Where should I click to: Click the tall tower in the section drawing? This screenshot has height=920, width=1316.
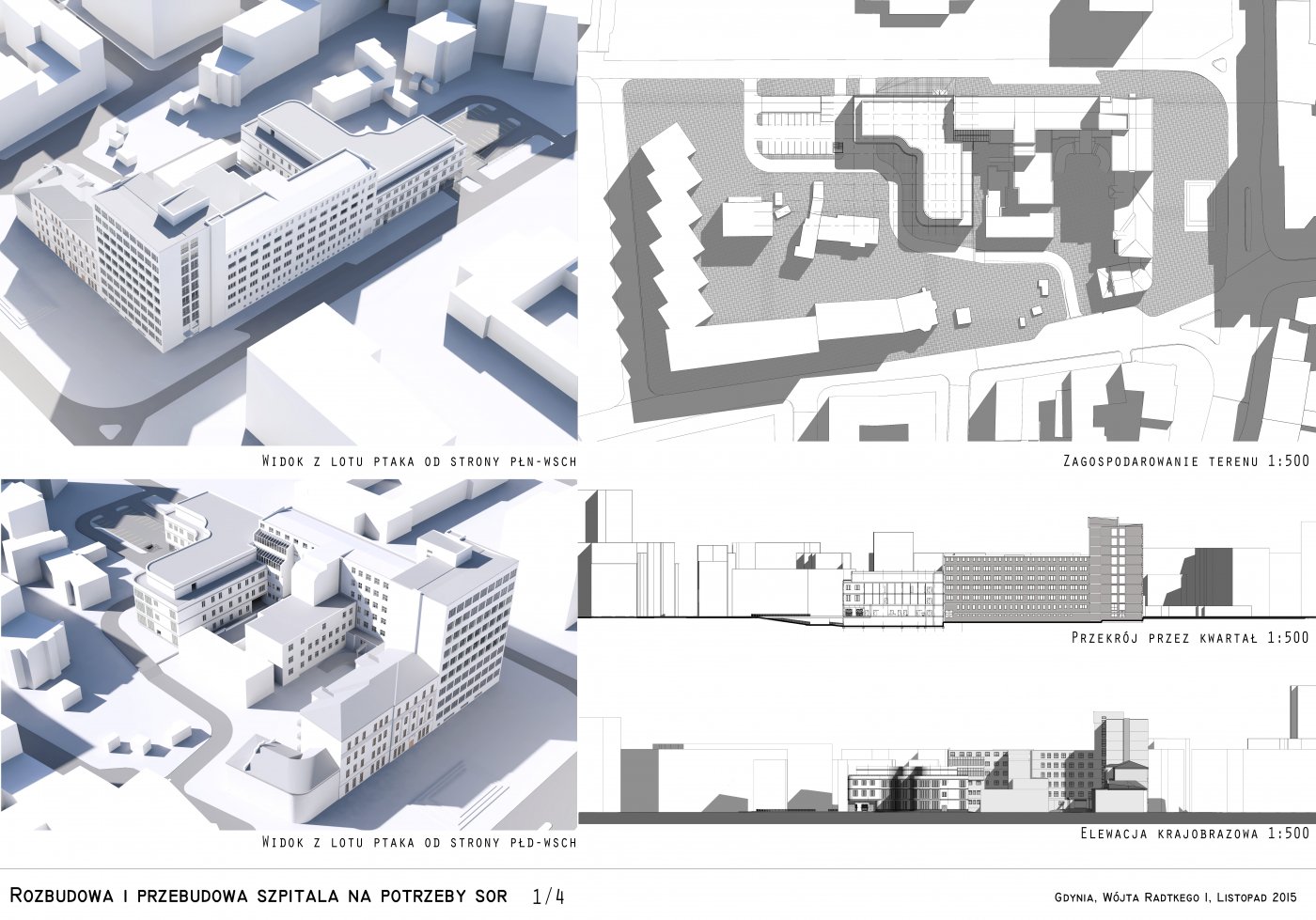(x=1116, y=564)
